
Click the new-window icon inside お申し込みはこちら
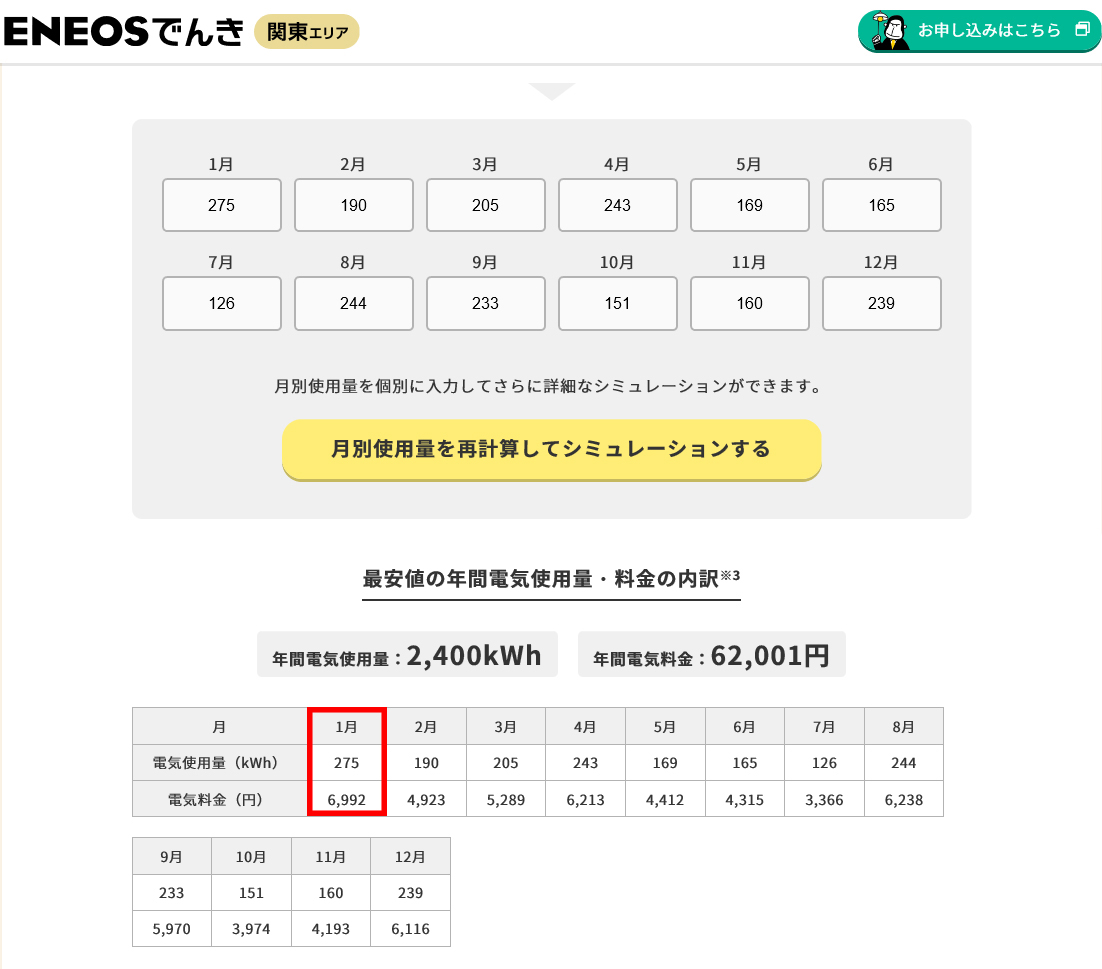[x=1081, y=31]
